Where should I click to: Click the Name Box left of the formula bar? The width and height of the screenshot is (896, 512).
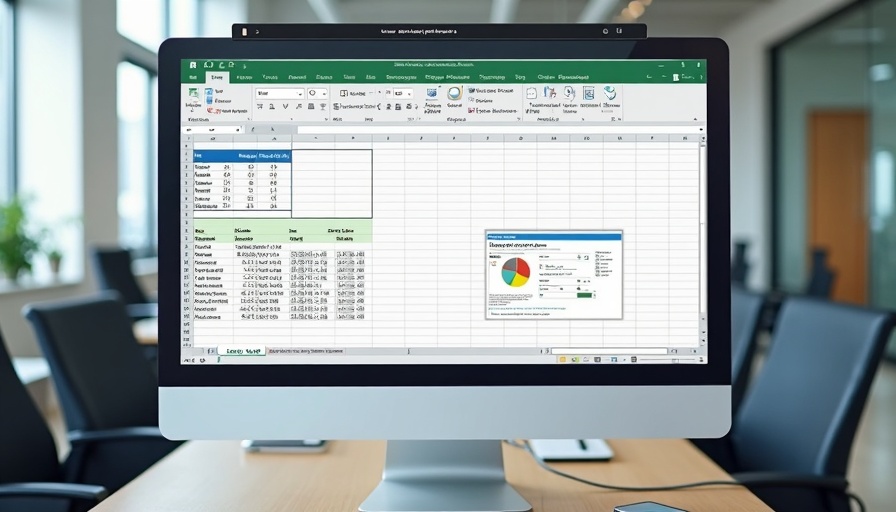(x=213, y=130)
